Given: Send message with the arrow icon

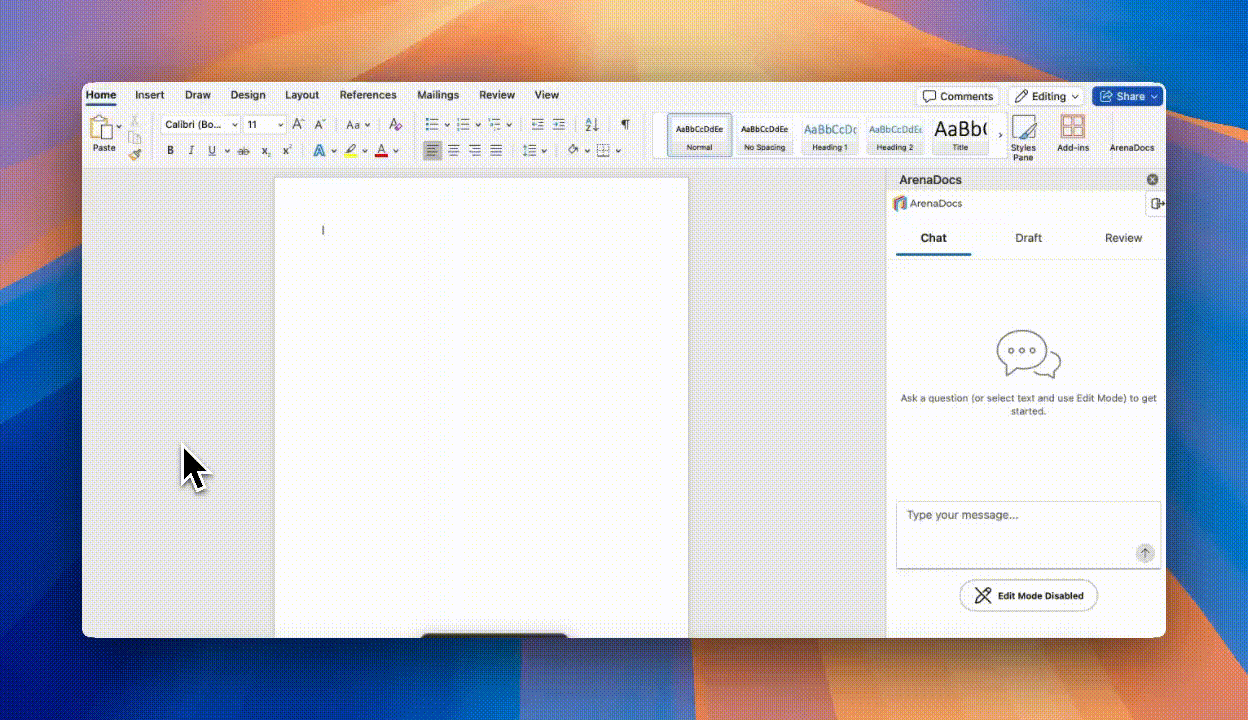Looking at the screenshot, I should tap(1144, 552).
